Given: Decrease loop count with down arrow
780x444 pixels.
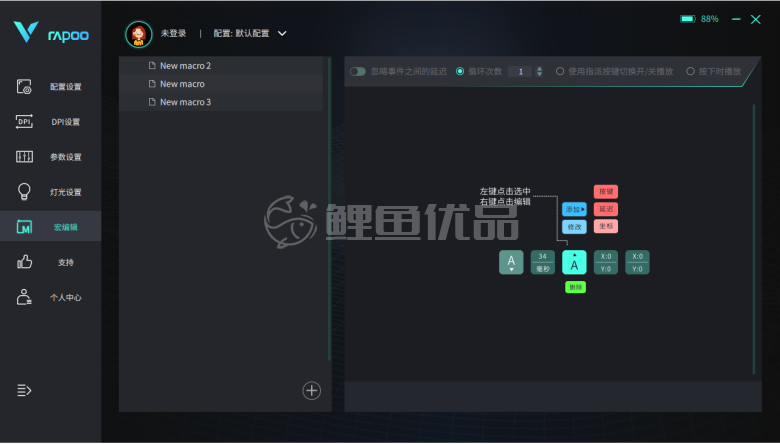Looking at the screenshot, I should 539,75.
